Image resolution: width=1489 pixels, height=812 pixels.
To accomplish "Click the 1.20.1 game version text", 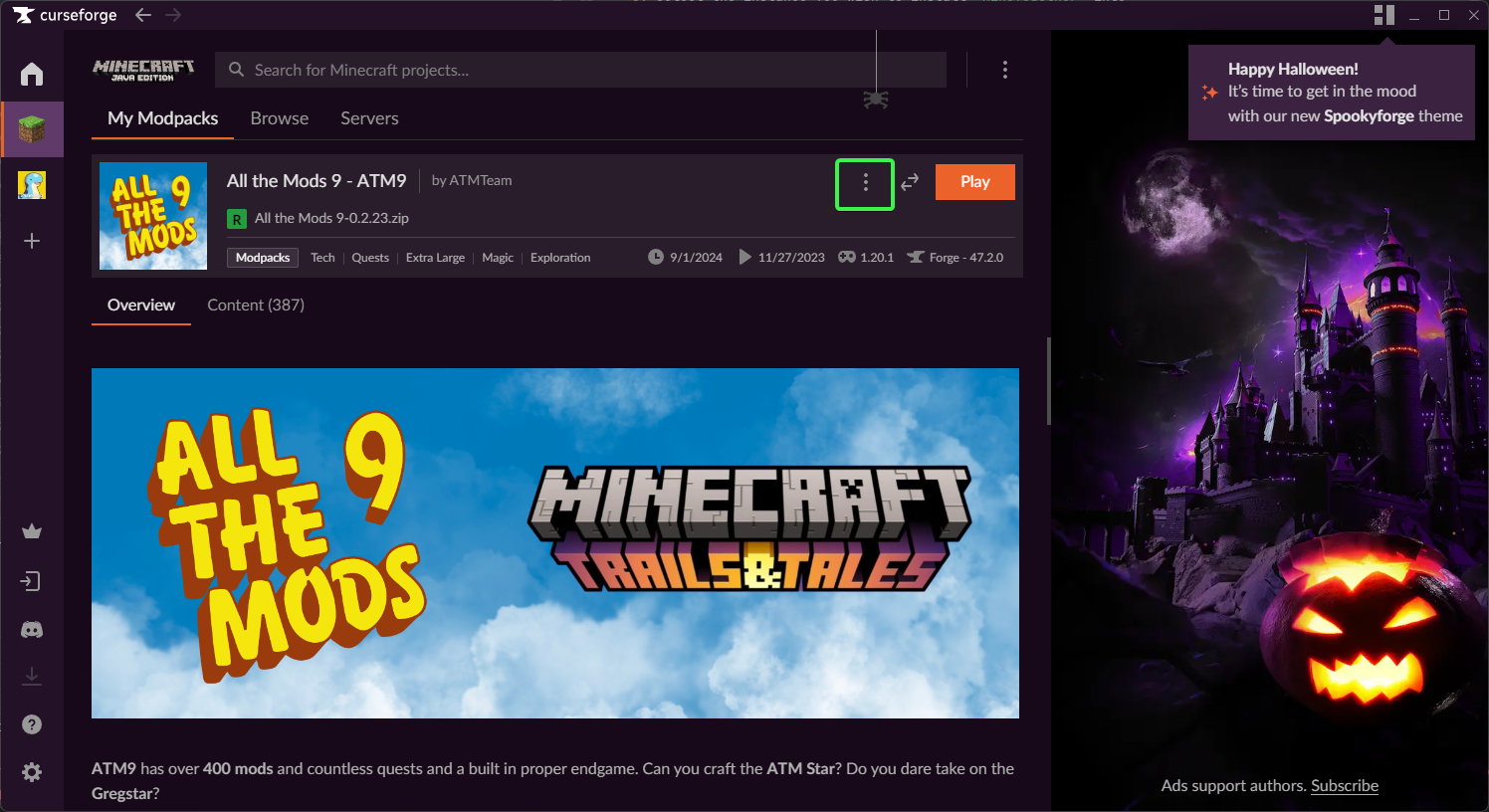I will 877,258.
